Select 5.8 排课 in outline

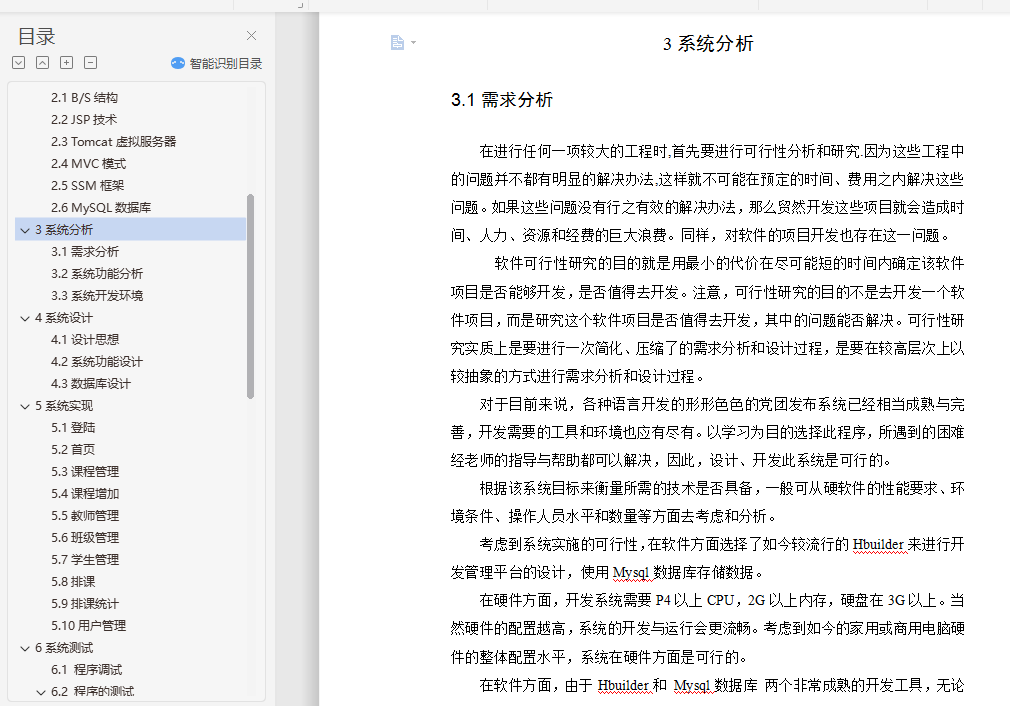tap(73, 582)
